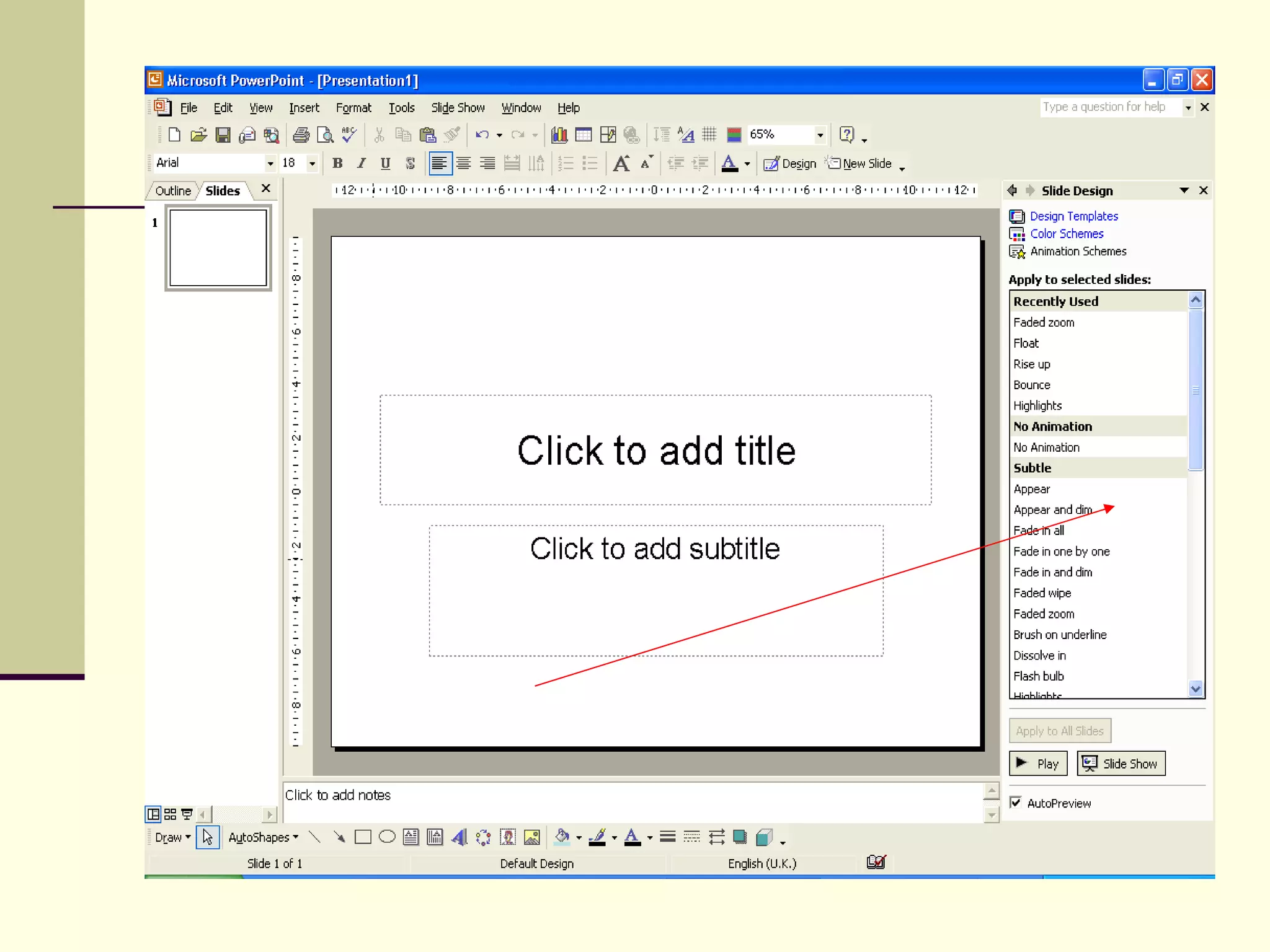Click the Increase Font Size icon
The width and height of the screenshot is (1270, 952).
[621, 164]
